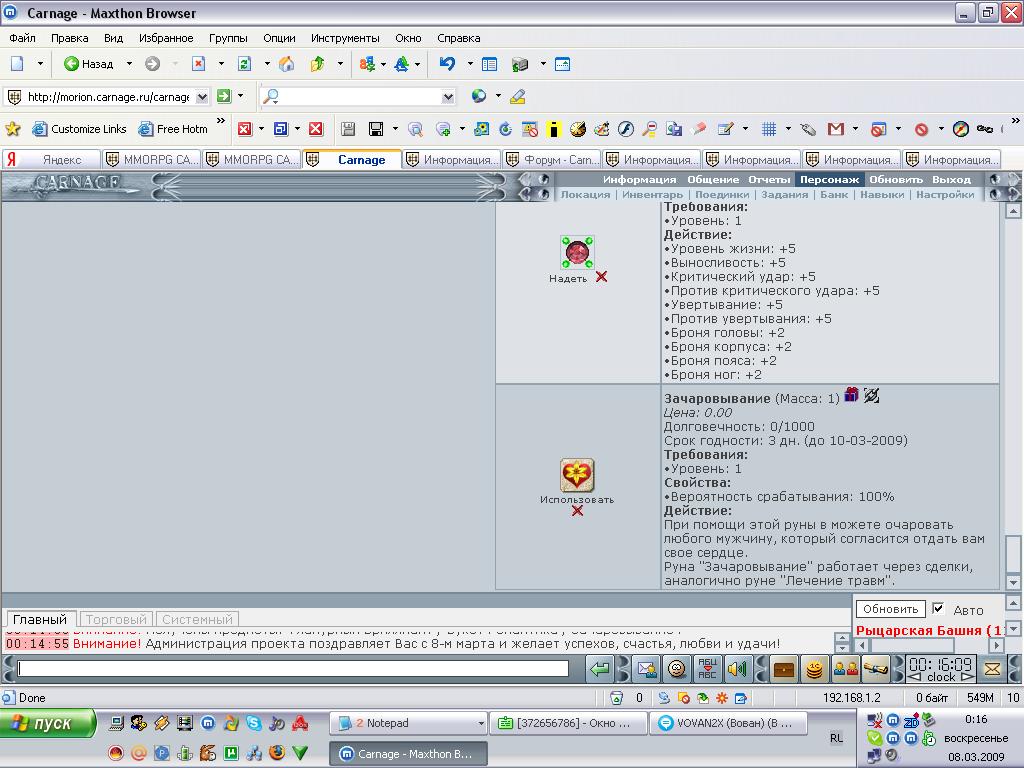Viewport: 1024px width, 768px height.
Task: Delete the ring item with red X
Action: click(601, 277)
